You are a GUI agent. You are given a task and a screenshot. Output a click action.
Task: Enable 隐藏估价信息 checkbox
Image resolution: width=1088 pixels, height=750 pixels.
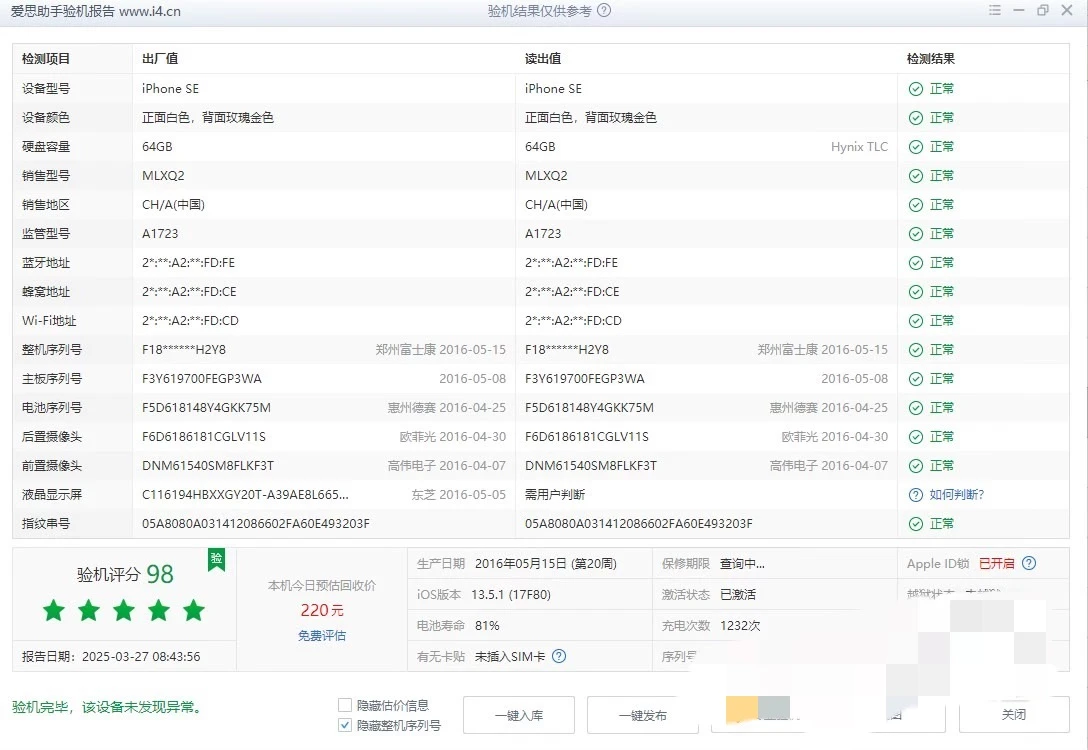[x=345, y=705]
